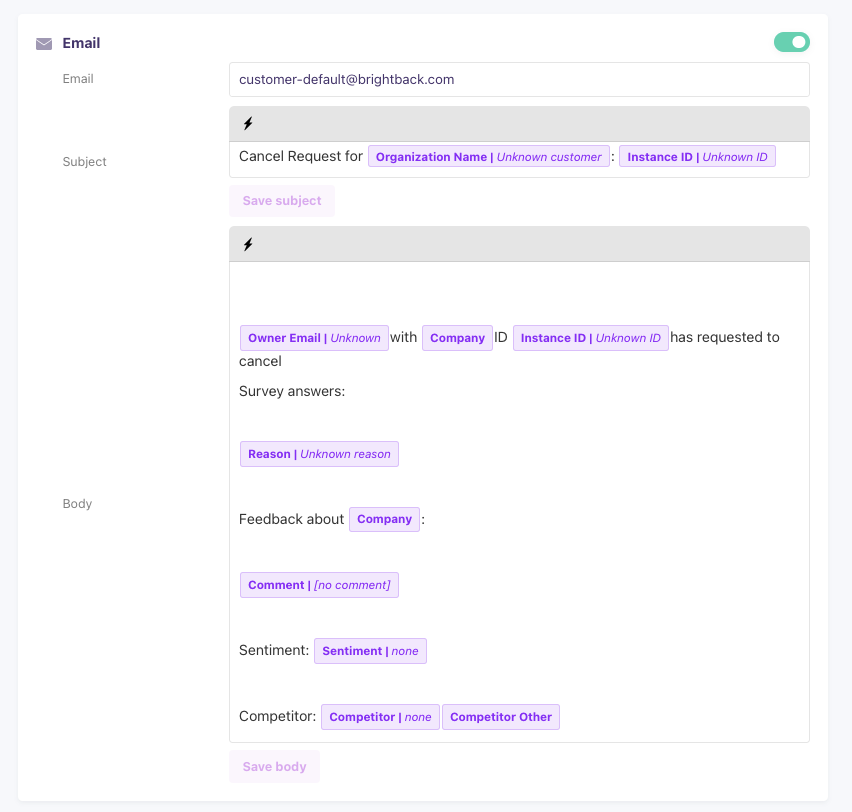Disable the Email channel toggle

pyautogui.click(x=791, y=43)
